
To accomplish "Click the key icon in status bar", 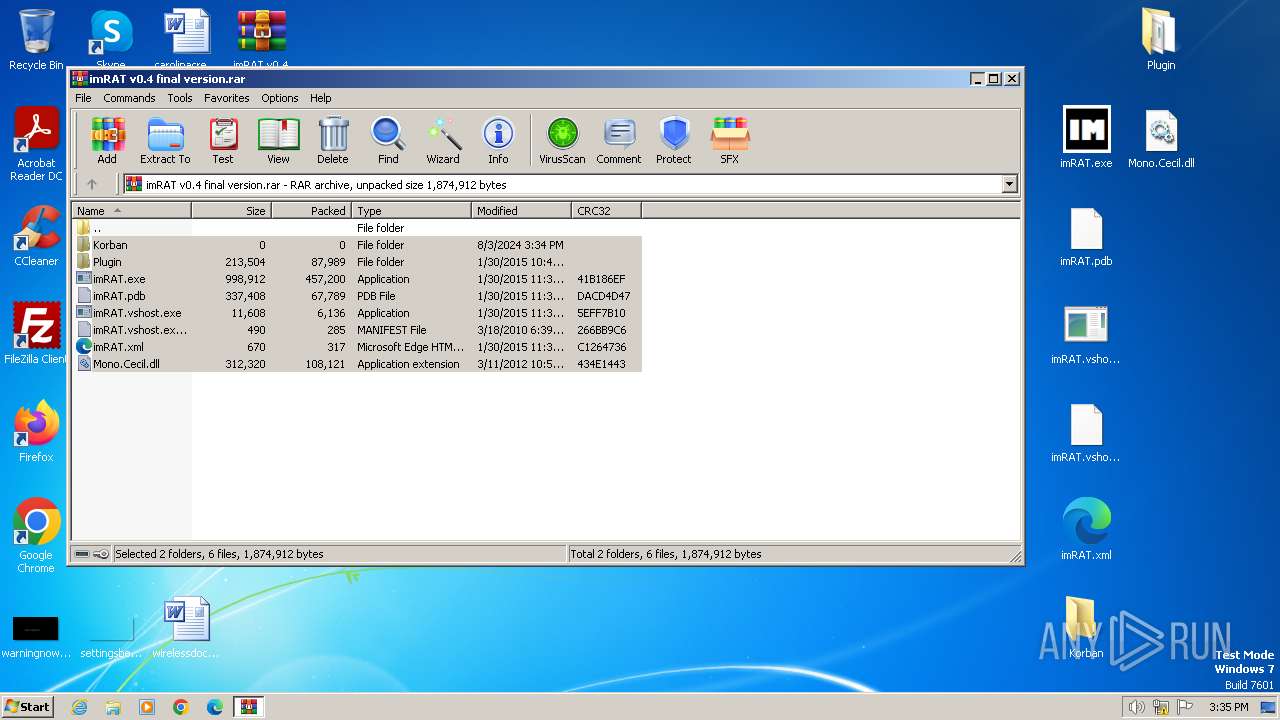I will coord(101,554).
